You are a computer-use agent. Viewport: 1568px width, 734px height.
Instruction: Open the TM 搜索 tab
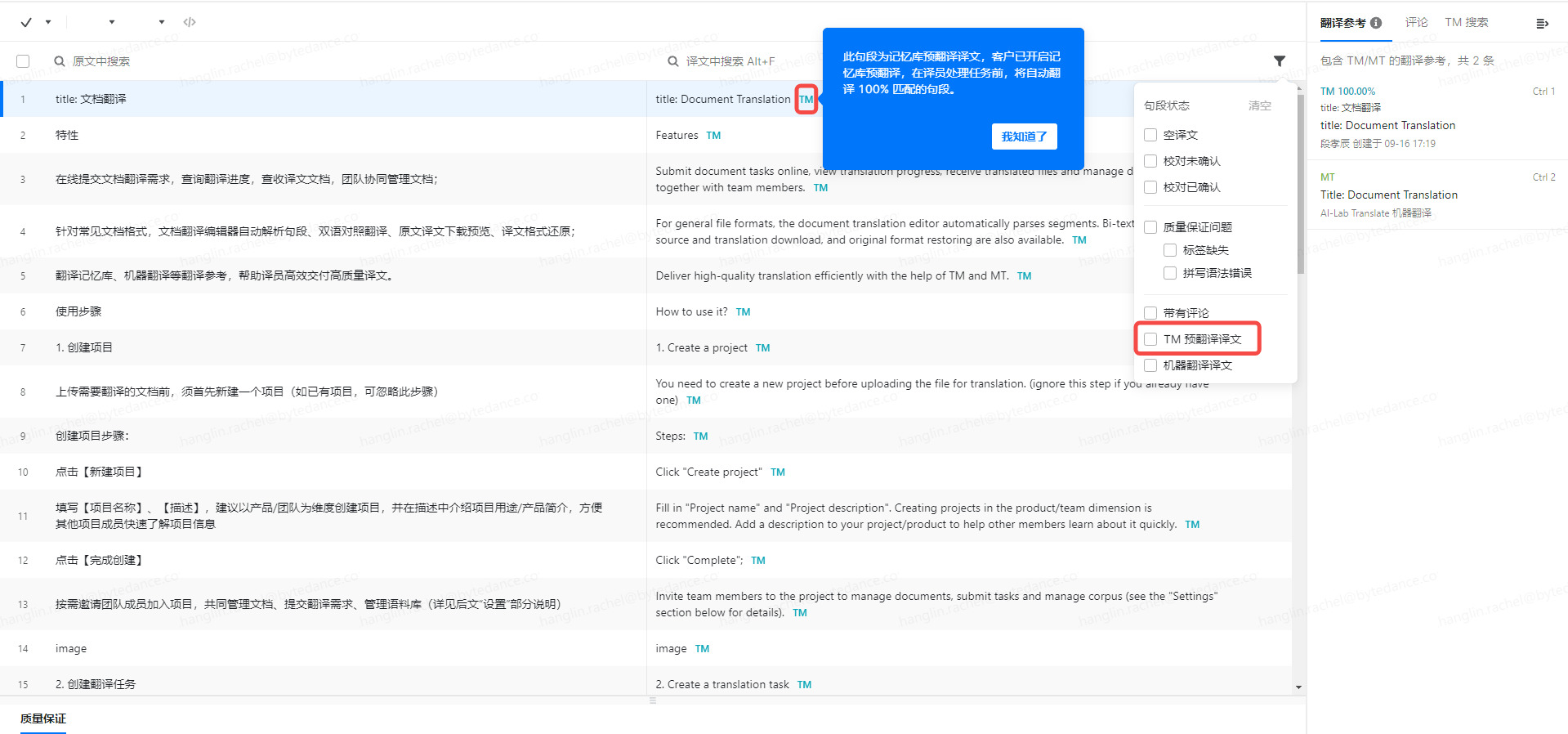(x=1466, y=22)
